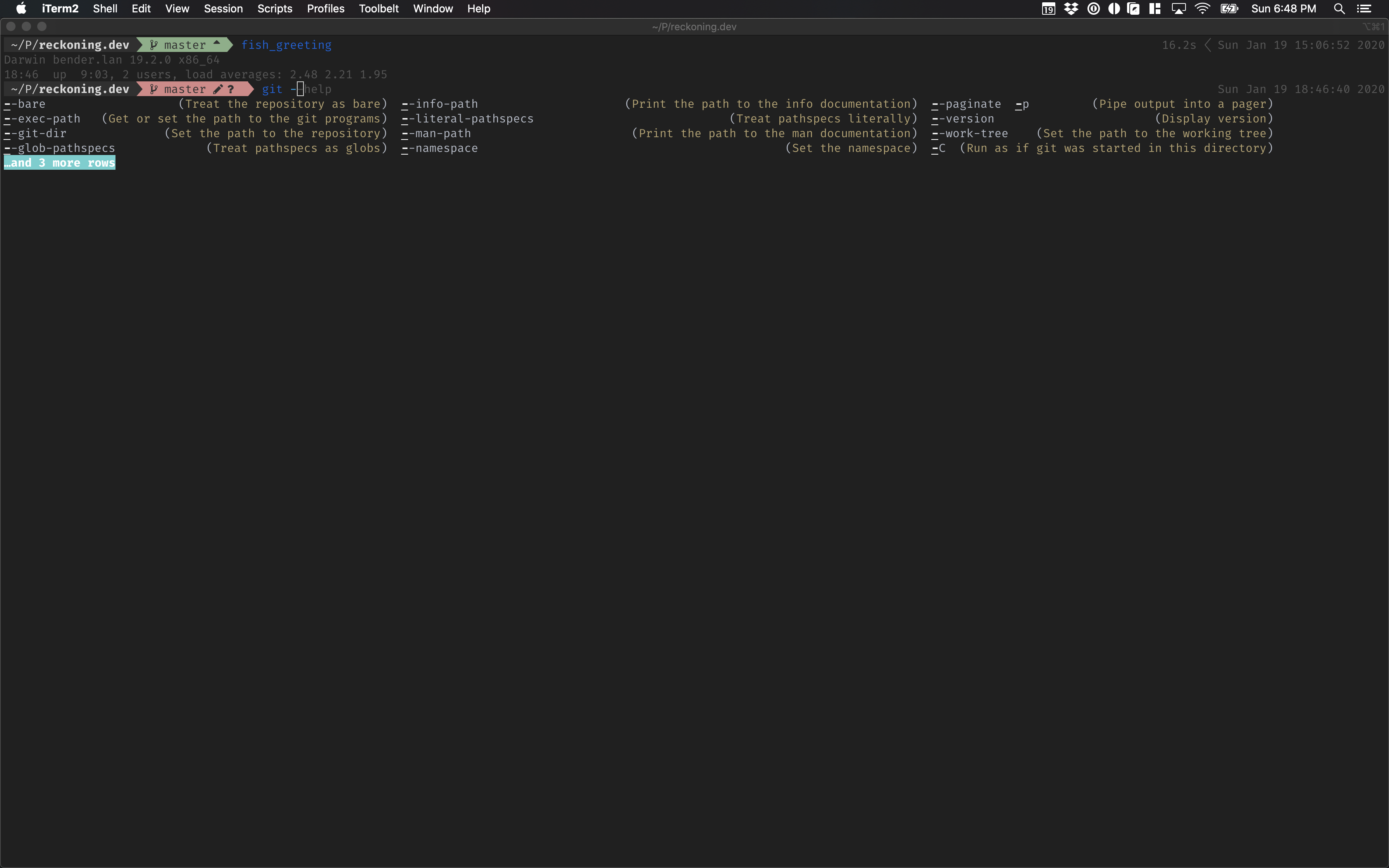Open the Toolbelt menu
Screen dimensions: 1389x868
coord(378,9)
